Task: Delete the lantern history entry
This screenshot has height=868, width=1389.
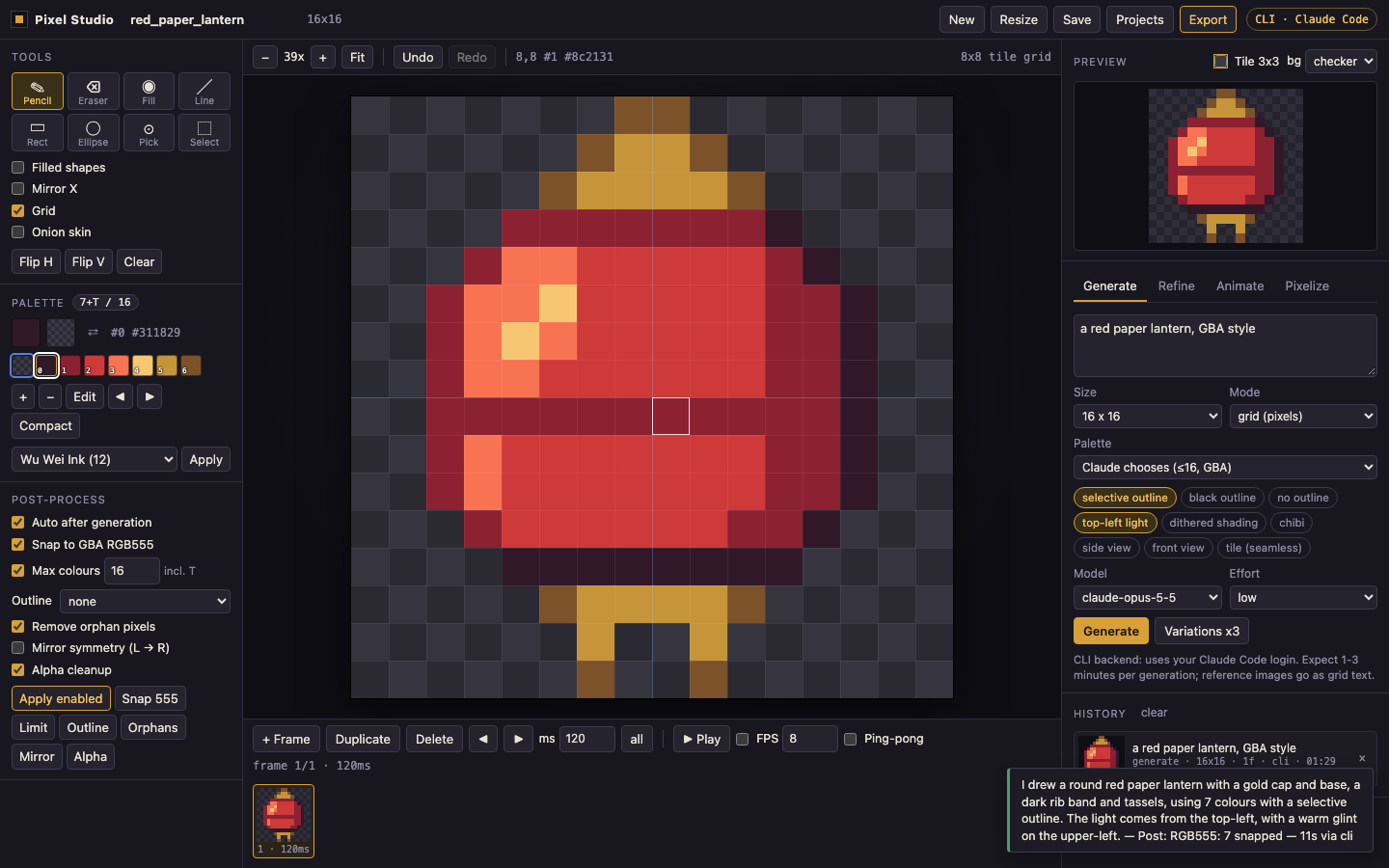Action: [x=1362, y=758]
